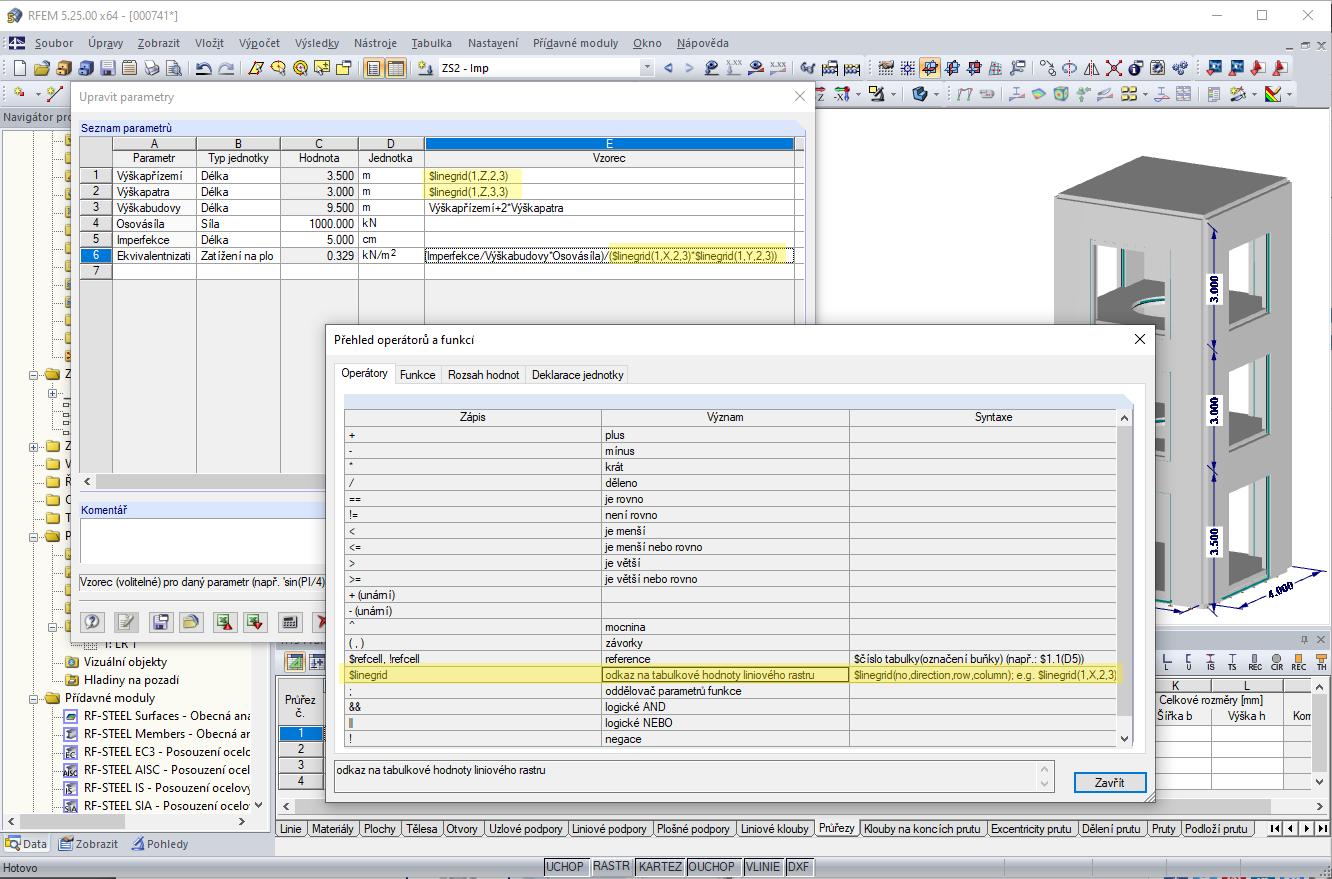The height and width of the screenshot is (879, 1332).
Task: Click the Komentář text field
Action: (x=204, y=541)
